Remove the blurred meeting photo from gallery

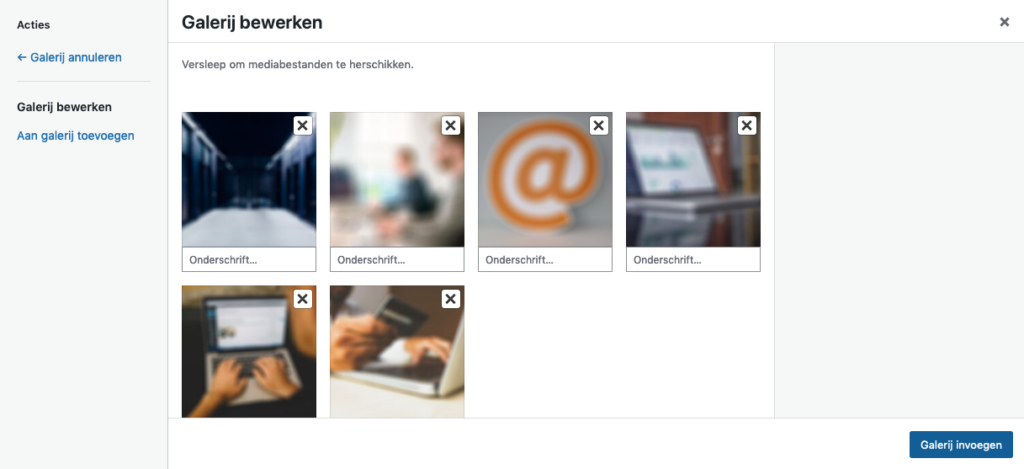click(x=451, y=125)
